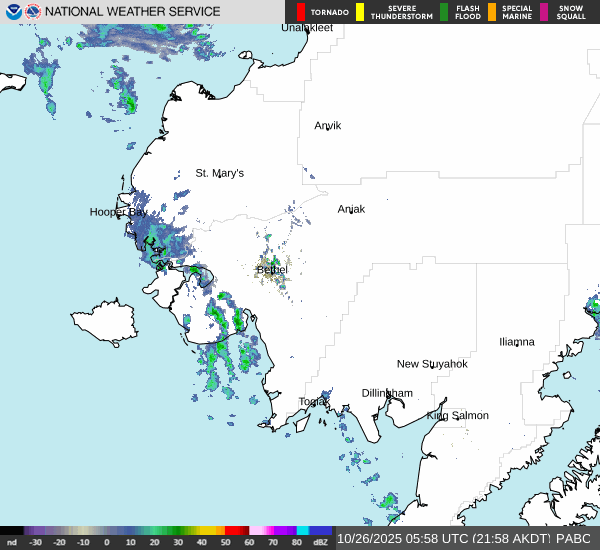The image size is (600, 550).
Task: Click the Hooper Bay city label
Action: (x=118, y=212)
